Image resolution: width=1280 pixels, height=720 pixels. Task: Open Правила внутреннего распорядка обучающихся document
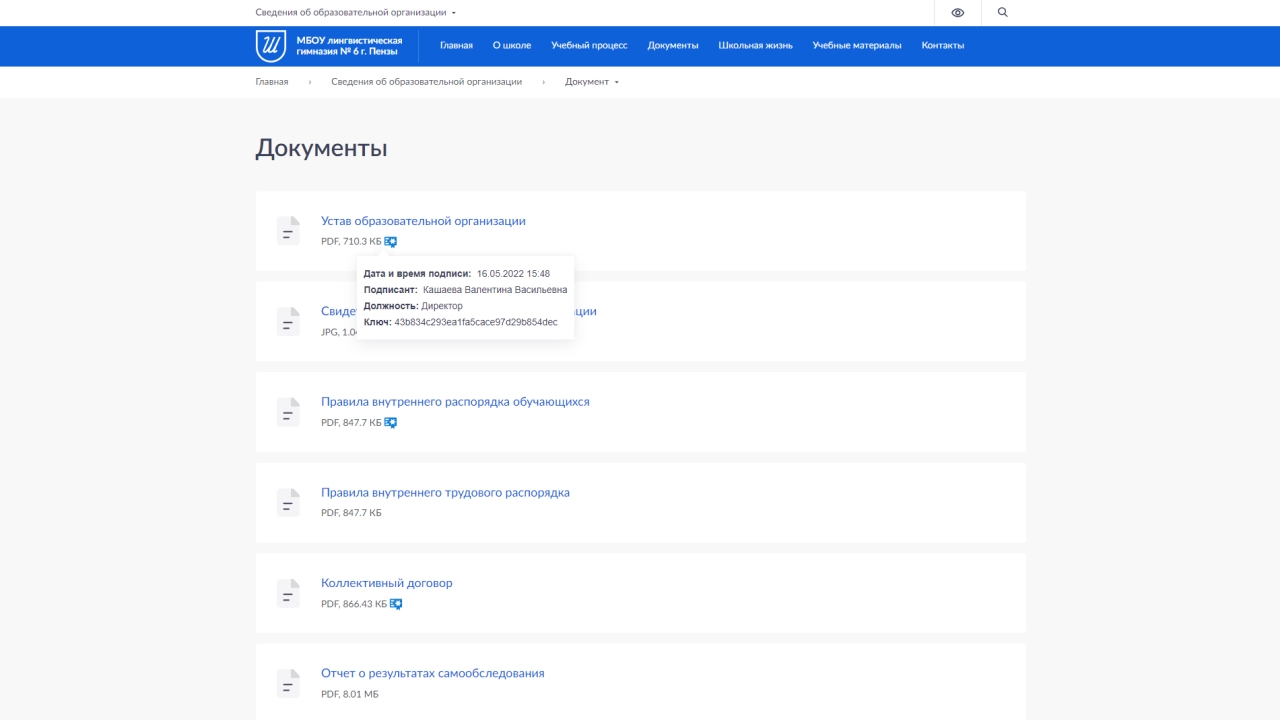(455, 402)
